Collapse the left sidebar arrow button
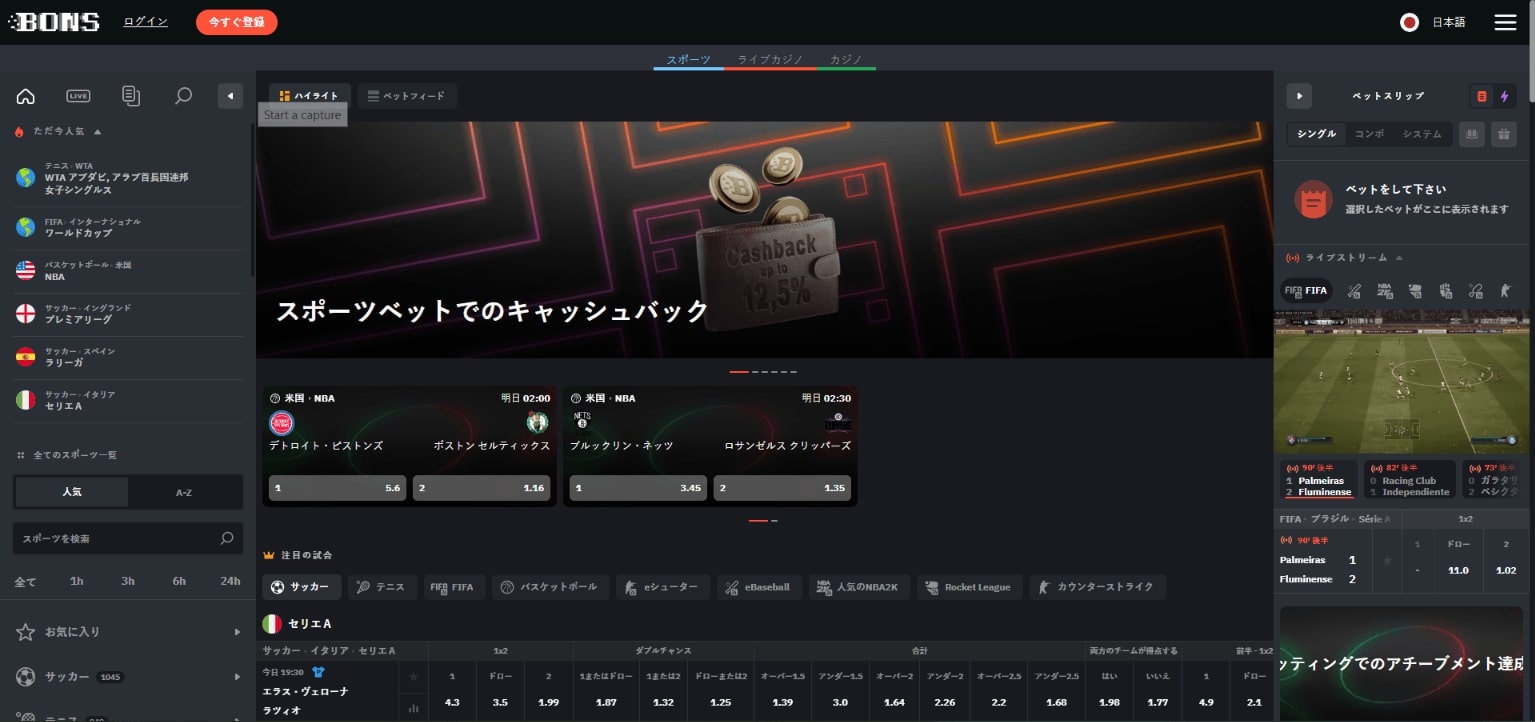 click(x=230, y=96)
